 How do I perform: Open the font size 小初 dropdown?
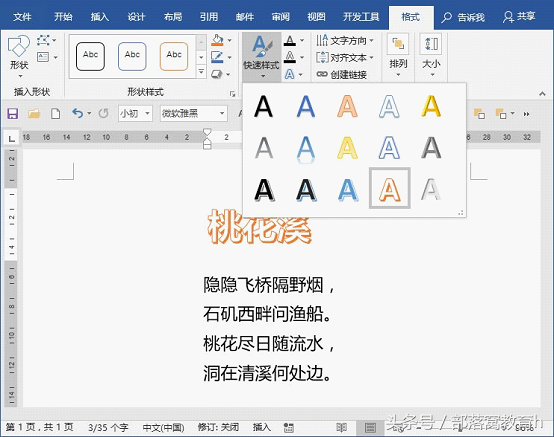[148, 113]
